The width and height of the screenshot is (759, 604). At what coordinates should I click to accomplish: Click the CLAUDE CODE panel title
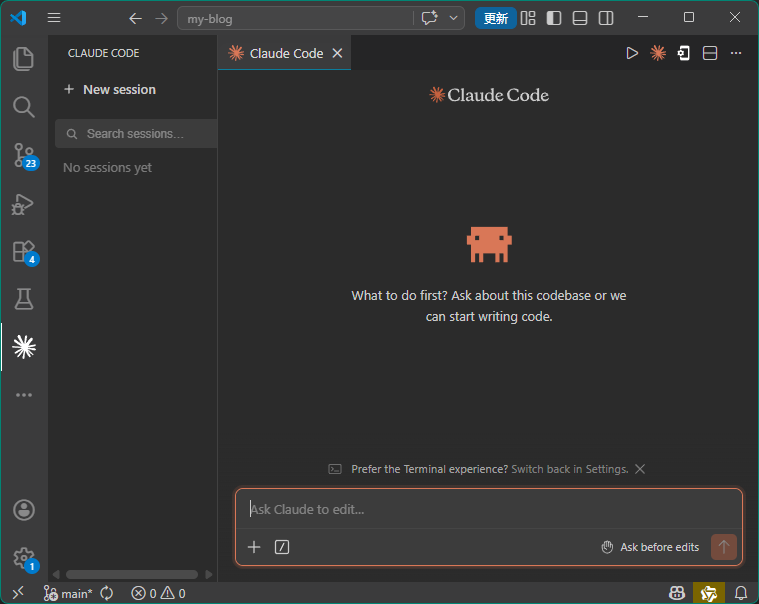tap(104, 53)
